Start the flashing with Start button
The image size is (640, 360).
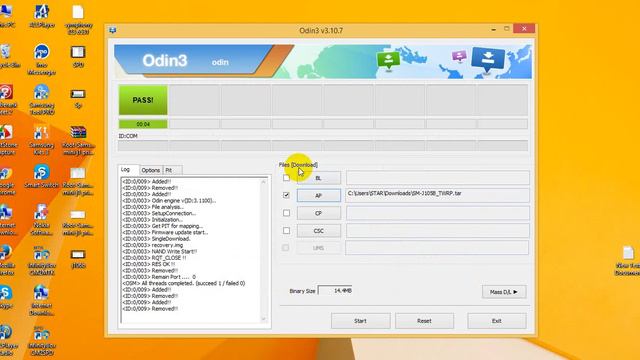pos(360,321)
